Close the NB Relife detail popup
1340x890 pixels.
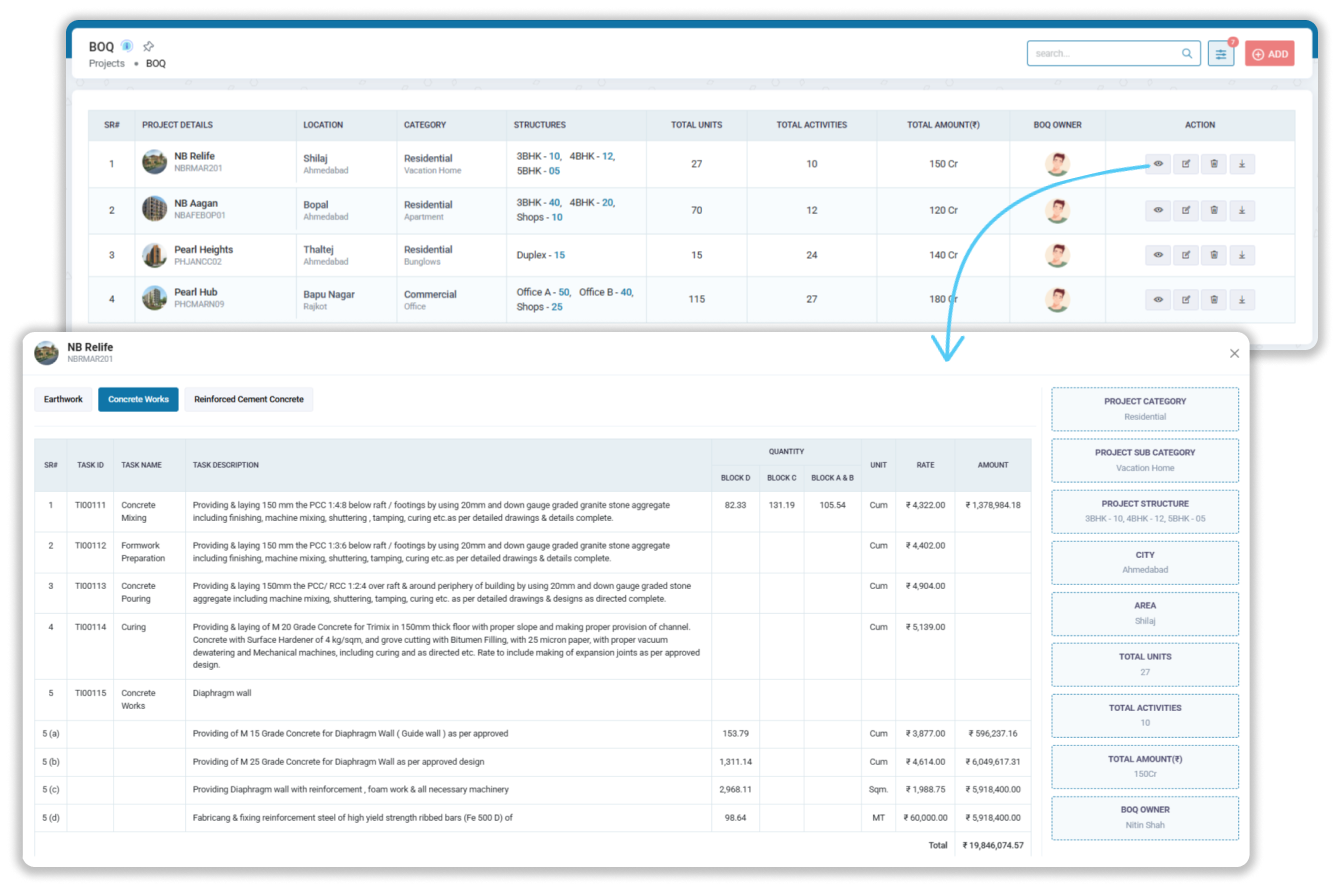[1234, 353]
